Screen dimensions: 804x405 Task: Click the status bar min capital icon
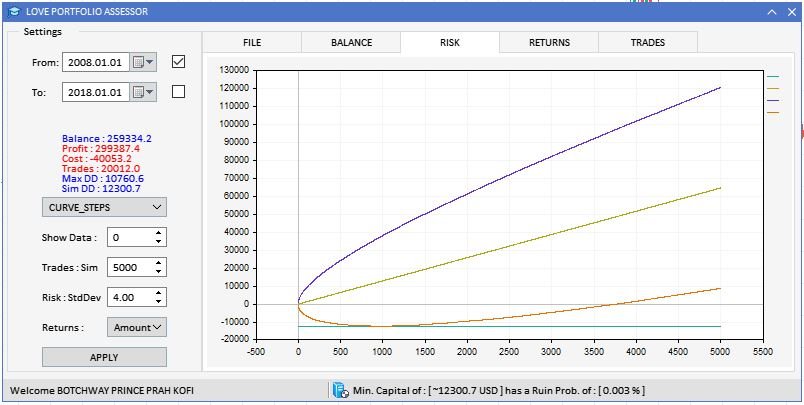click(x=339, y=390)
